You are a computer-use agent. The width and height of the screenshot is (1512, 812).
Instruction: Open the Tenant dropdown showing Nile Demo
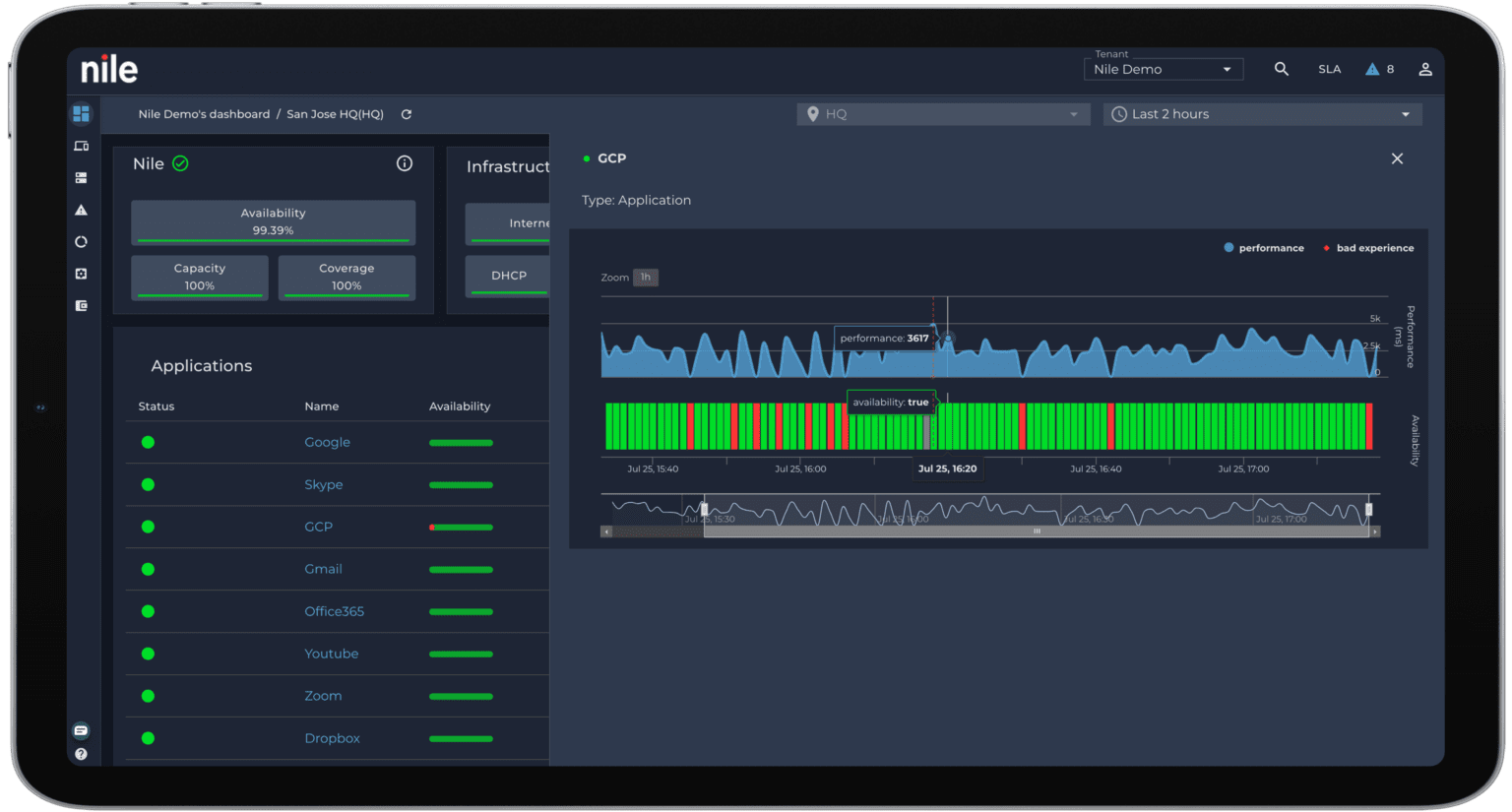1163,69
